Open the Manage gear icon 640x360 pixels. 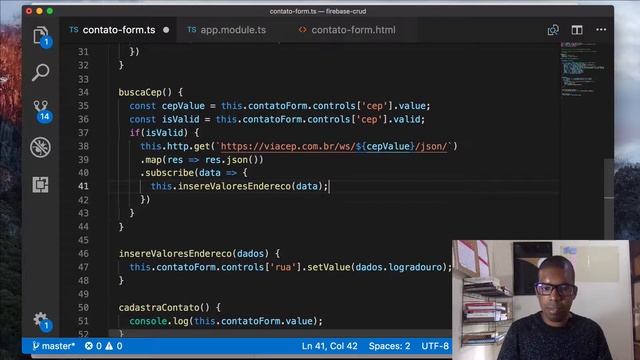pyautogui.click(x=41, y=320)
